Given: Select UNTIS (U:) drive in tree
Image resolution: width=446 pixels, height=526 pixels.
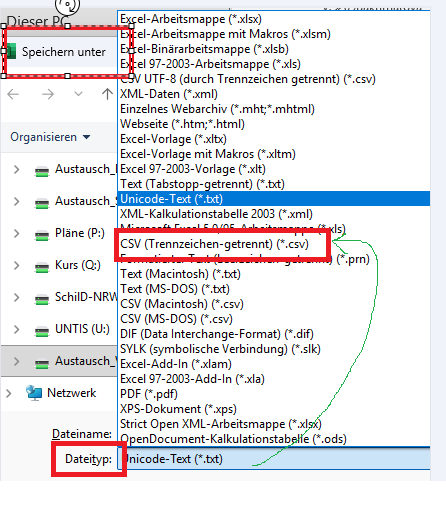Looking at the screenshot, I should (x=82, y=329).
